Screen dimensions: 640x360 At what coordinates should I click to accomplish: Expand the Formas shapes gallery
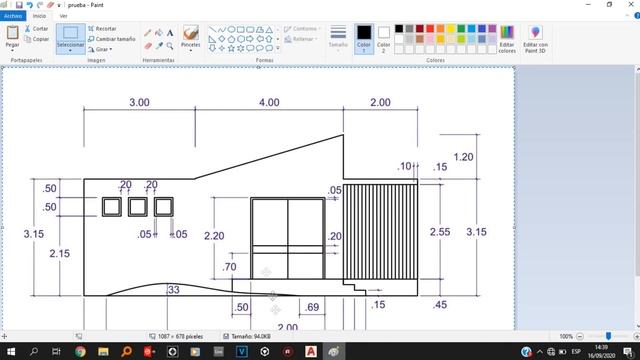(x=278, y=49)
